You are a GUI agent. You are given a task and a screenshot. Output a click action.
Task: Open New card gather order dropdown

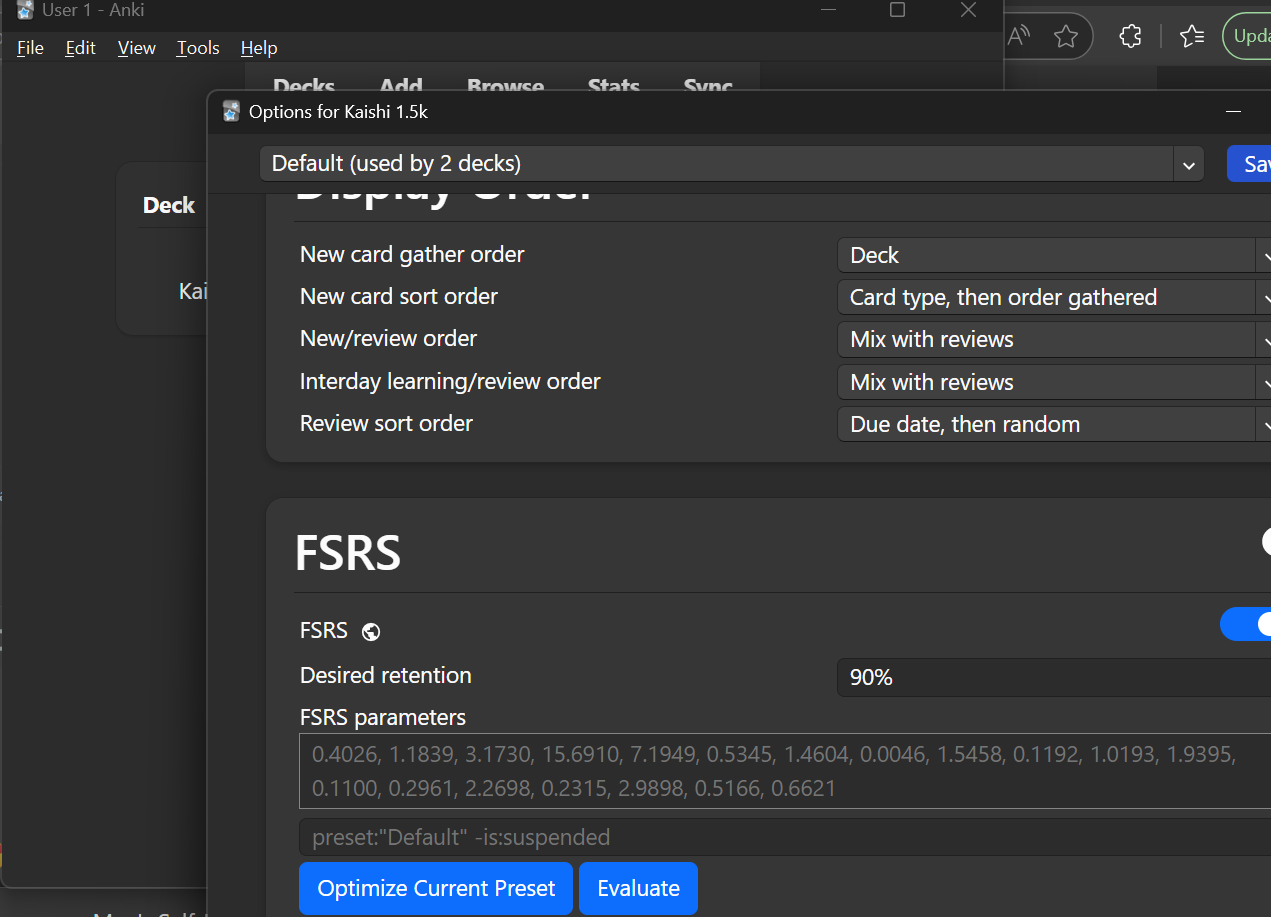click(1054, 255)
